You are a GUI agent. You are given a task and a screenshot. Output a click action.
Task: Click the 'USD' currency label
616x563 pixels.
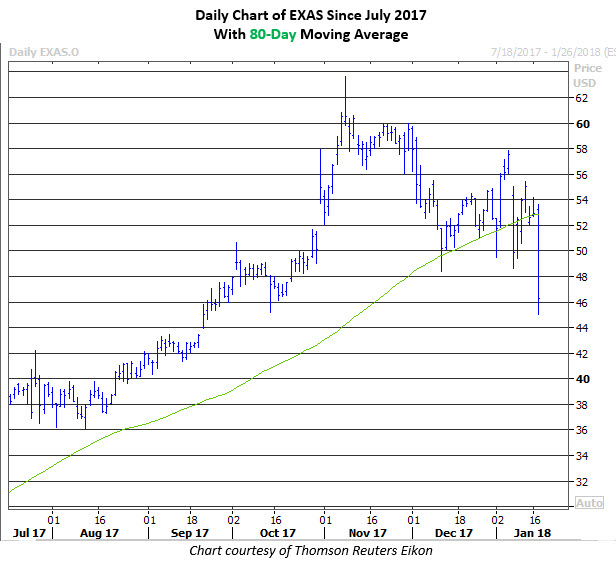pyautogui.click(x=585, y=83)
